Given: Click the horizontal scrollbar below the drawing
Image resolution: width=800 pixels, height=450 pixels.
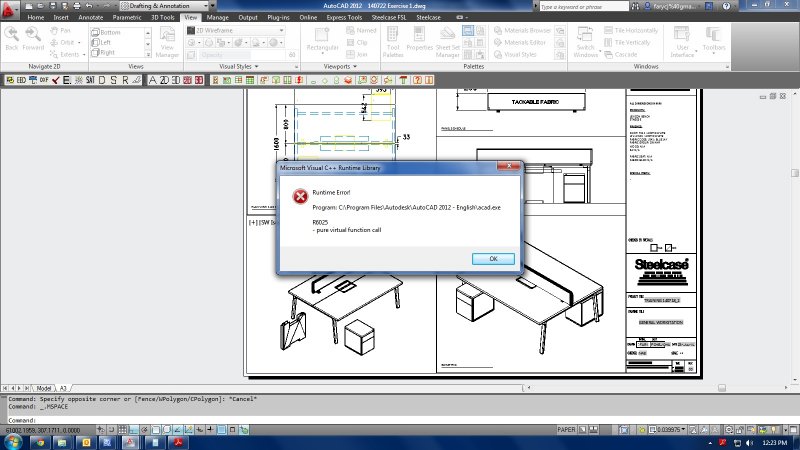Looking at the screenshot, I should [656, 388].
